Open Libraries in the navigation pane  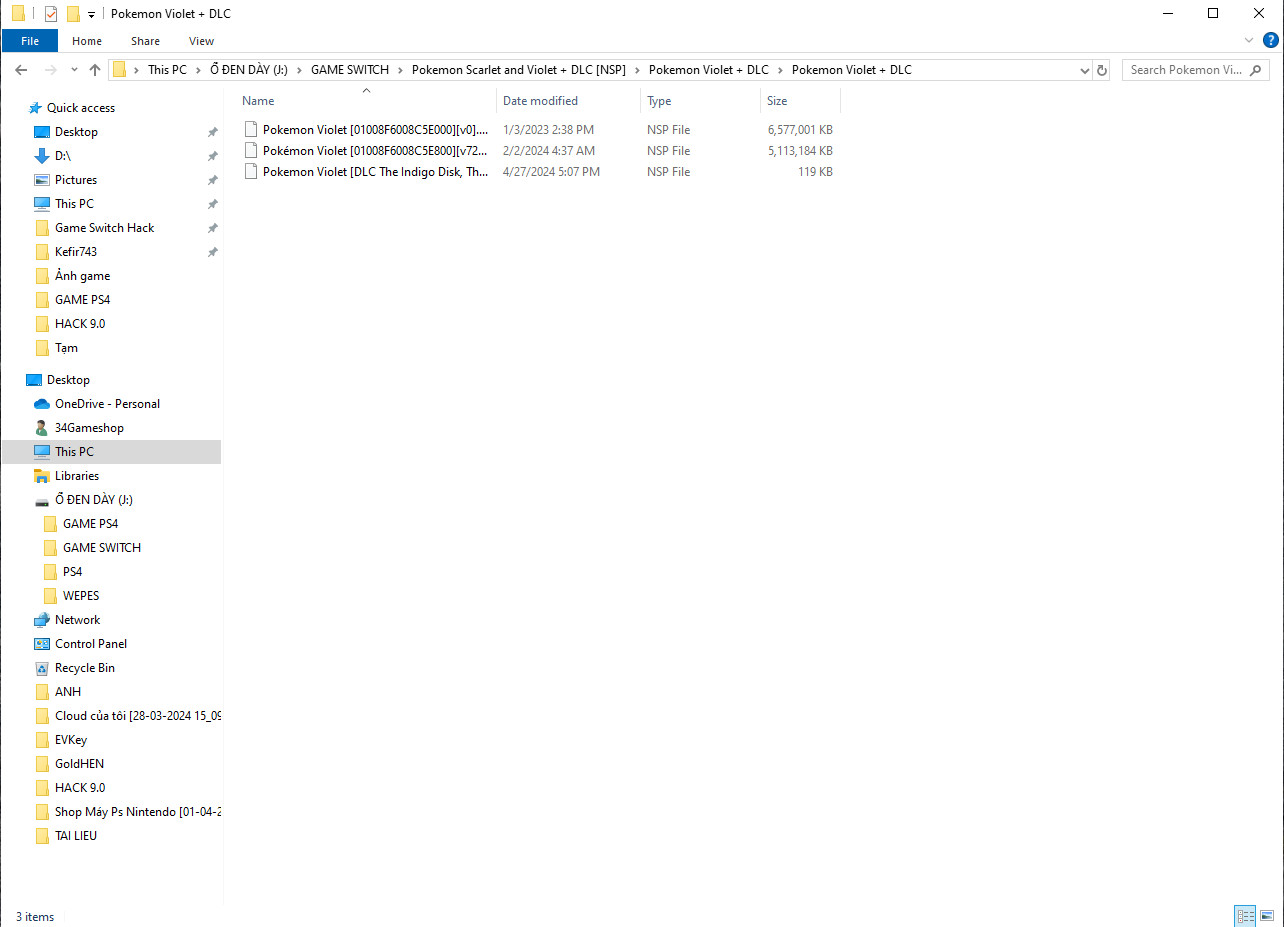77,476
